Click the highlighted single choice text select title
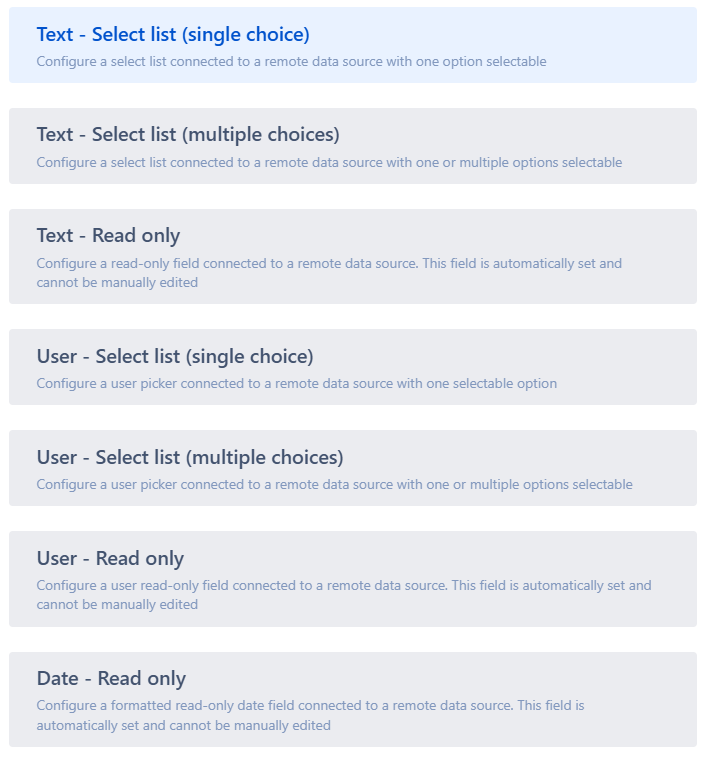Viewport: 708px width, 760px height. [173, 34]
